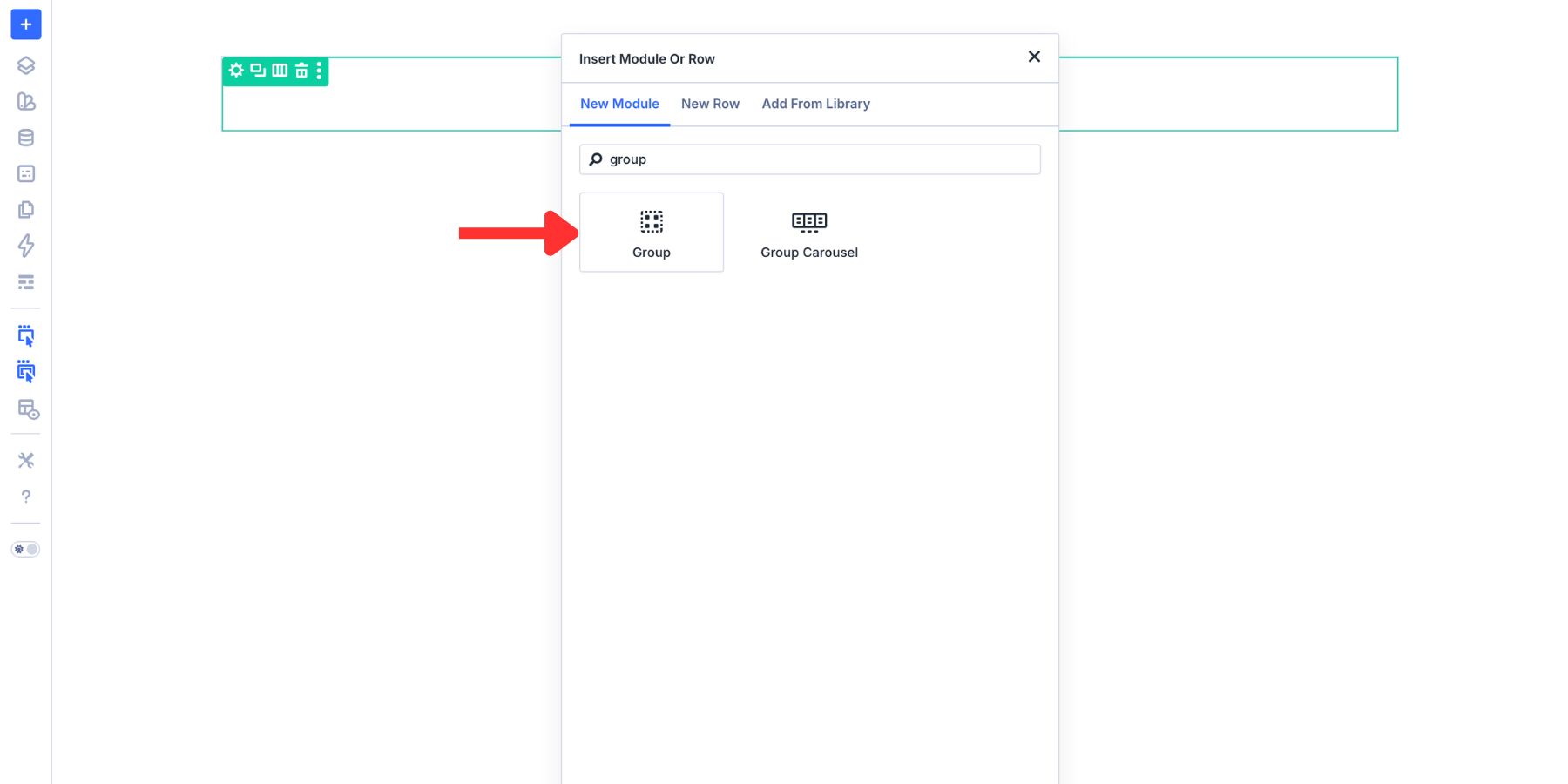This screenshot has width=1568, height=784.
Task: Switch to the New Row tab
Action: [710, 104]
